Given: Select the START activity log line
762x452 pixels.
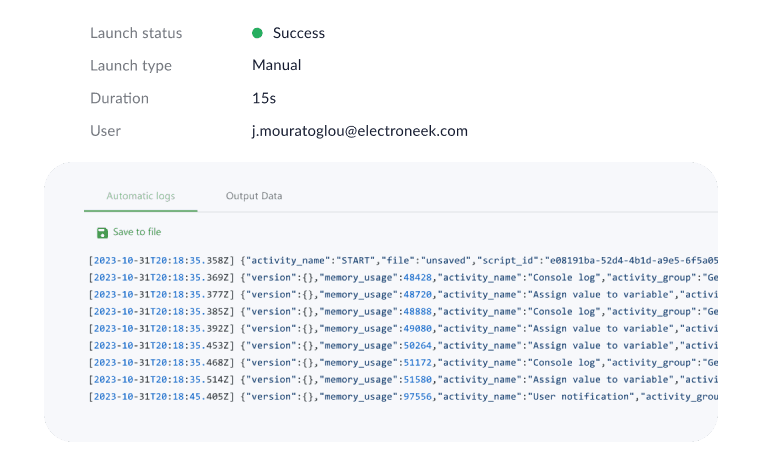Looking at the screenshot, I should pyautogui.click(x=400, y=260).
